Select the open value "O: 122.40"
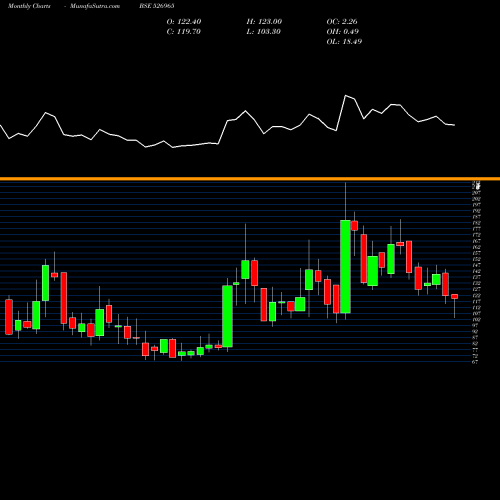 tap(184, 22)
